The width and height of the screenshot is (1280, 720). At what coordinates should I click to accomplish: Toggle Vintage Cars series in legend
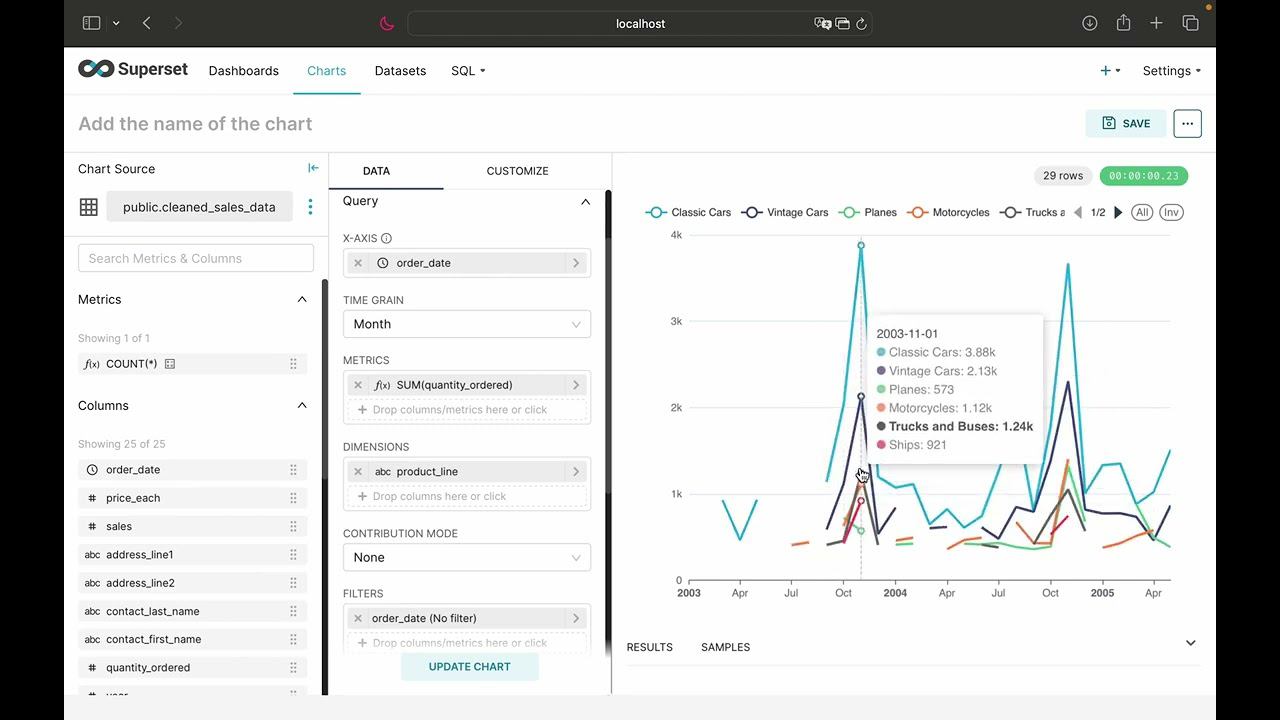(x=785, y=212)
